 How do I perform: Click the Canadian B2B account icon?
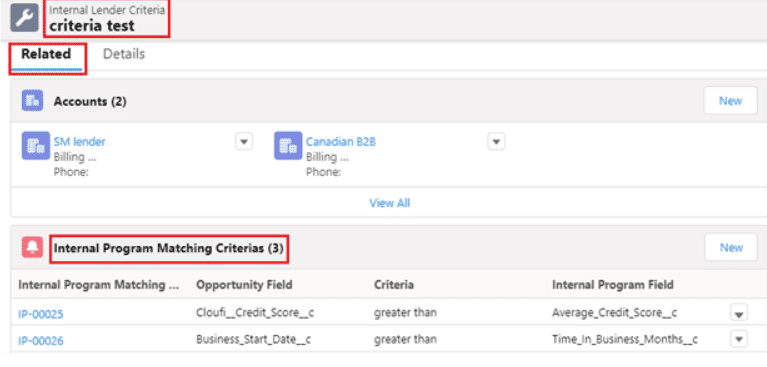(x=288, y=146)
